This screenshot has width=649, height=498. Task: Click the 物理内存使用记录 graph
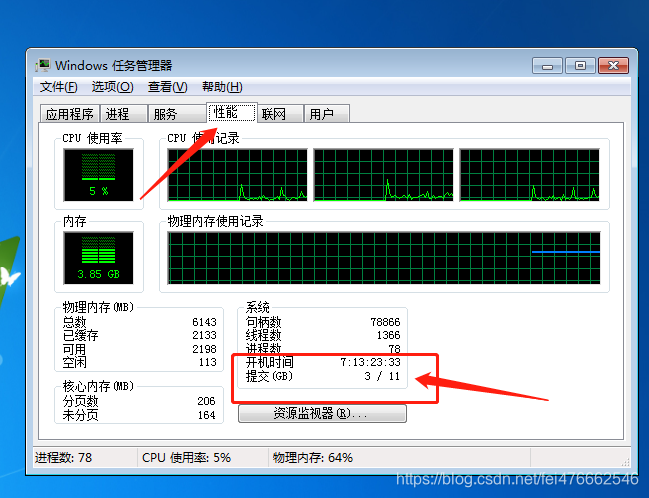(384, 258)
